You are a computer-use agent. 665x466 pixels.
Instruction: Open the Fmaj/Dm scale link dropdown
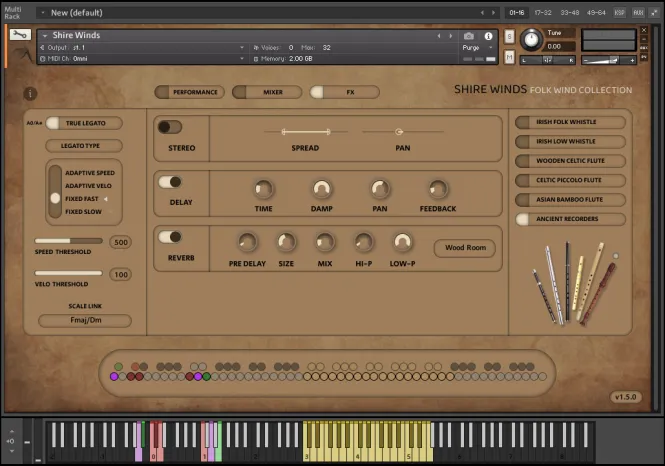84,321
